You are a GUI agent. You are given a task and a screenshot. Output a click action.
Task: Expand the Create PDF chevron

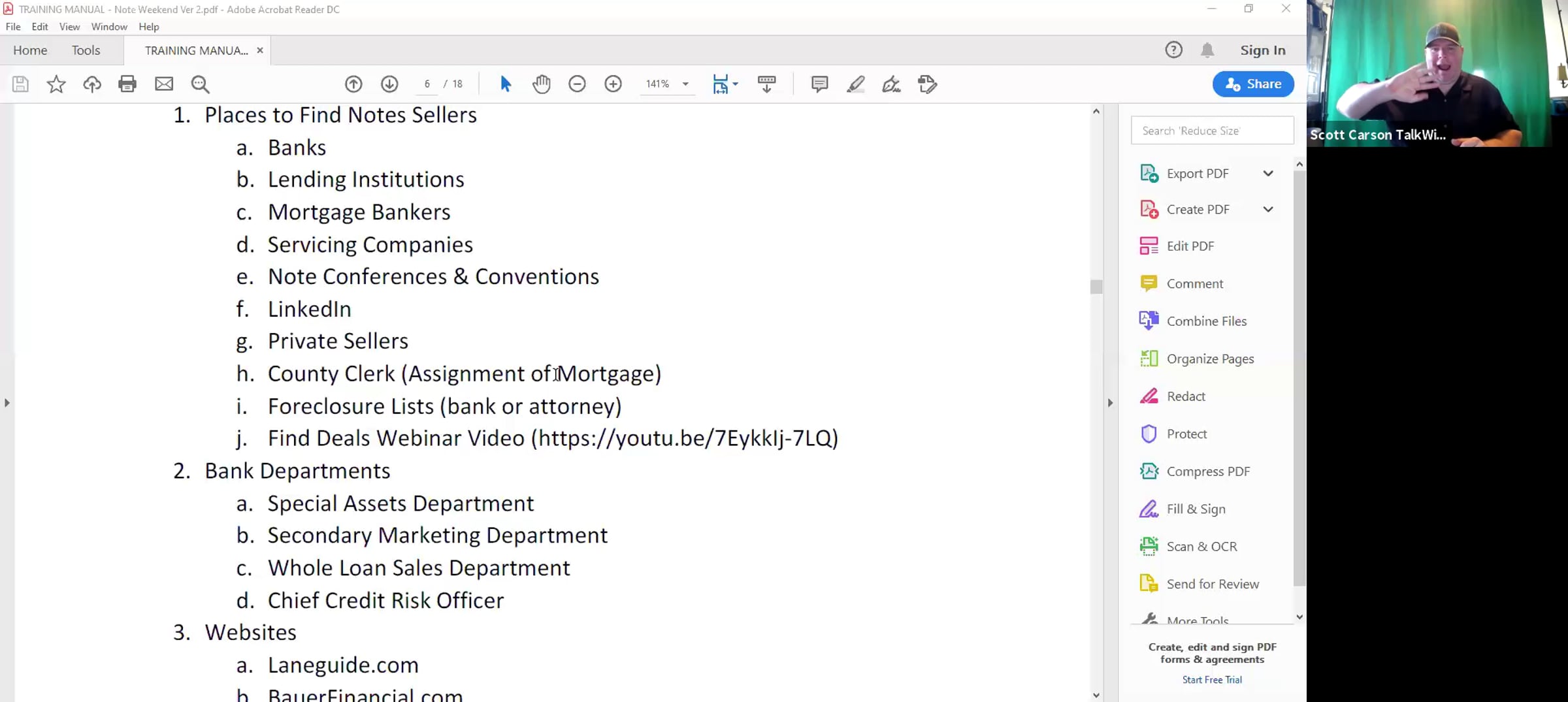(1268, 209)
